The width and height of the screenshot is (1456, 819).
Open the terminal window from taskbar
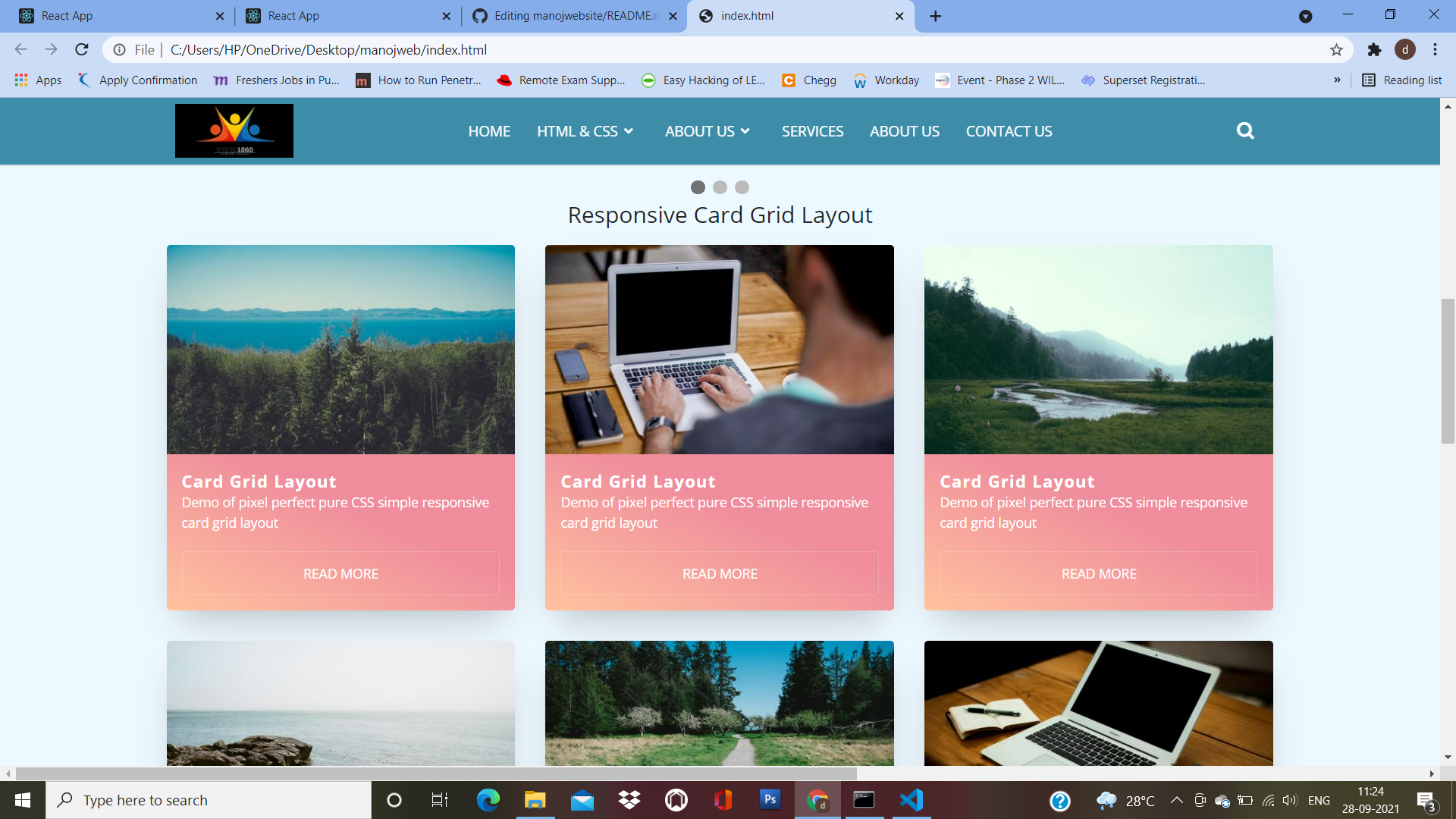(x=864, y=800)
